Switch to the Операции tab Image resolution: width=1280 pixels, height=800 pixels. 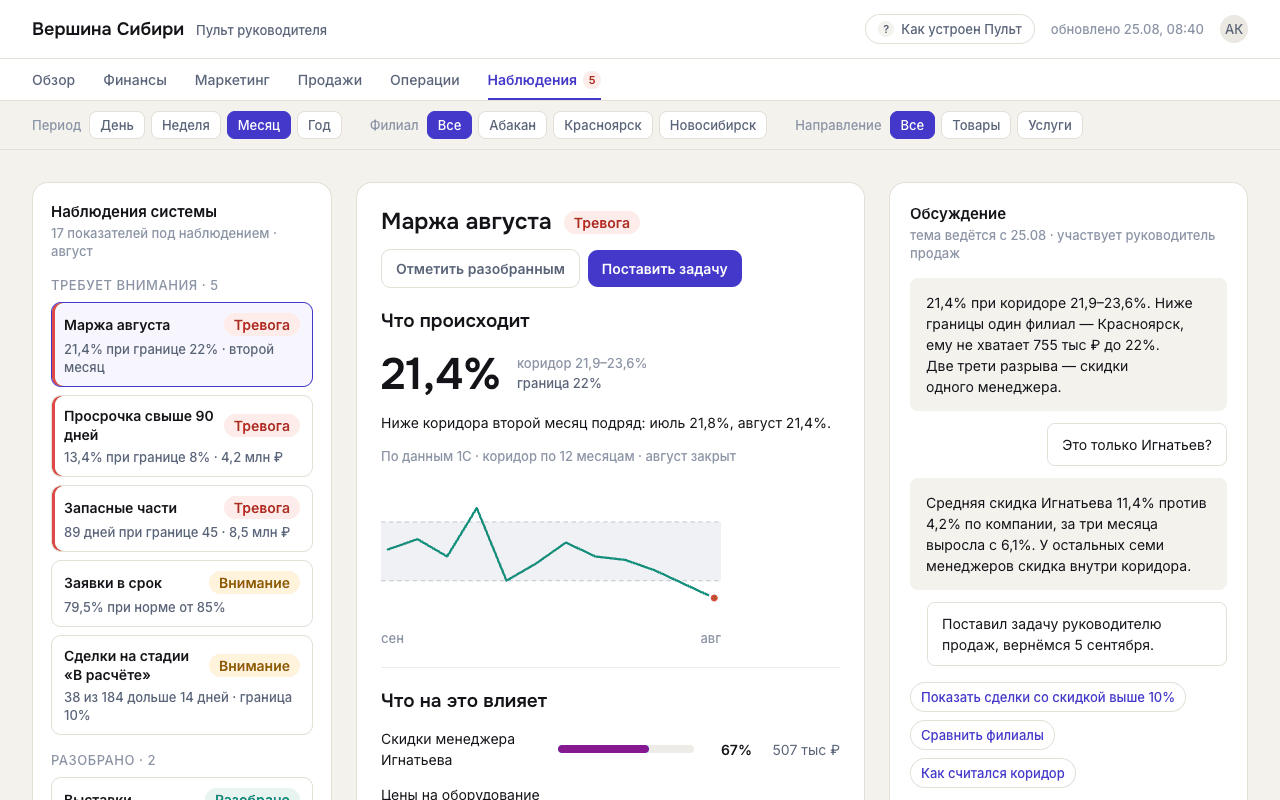coord(425,80)
